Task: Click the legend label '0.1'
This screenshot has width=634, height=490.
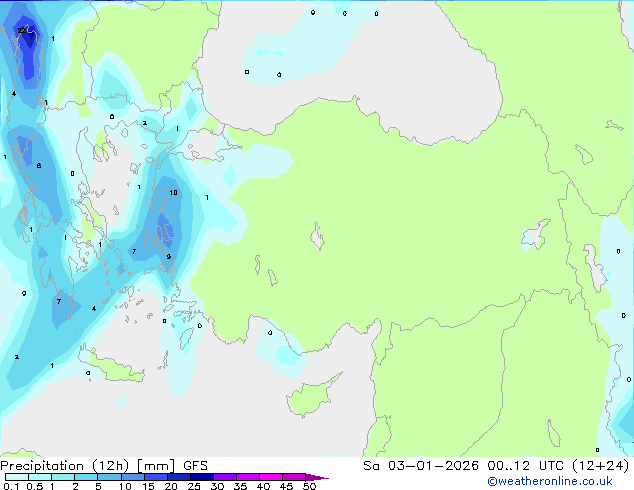Action: [x=11, y=486]
